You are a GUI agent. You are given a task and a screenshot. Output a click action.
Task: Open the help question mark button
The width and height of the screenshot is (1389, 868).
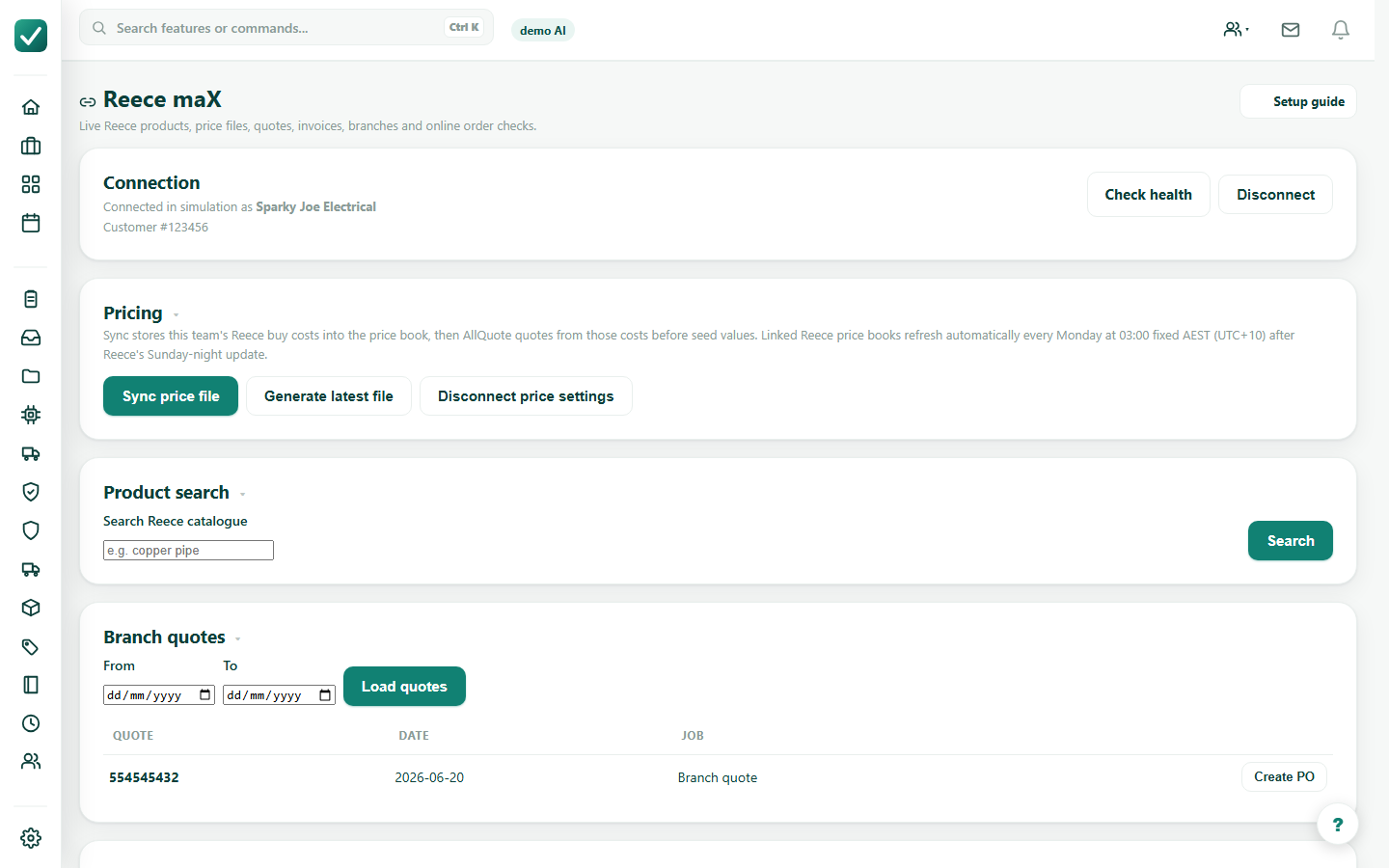tap(1337, 825)
